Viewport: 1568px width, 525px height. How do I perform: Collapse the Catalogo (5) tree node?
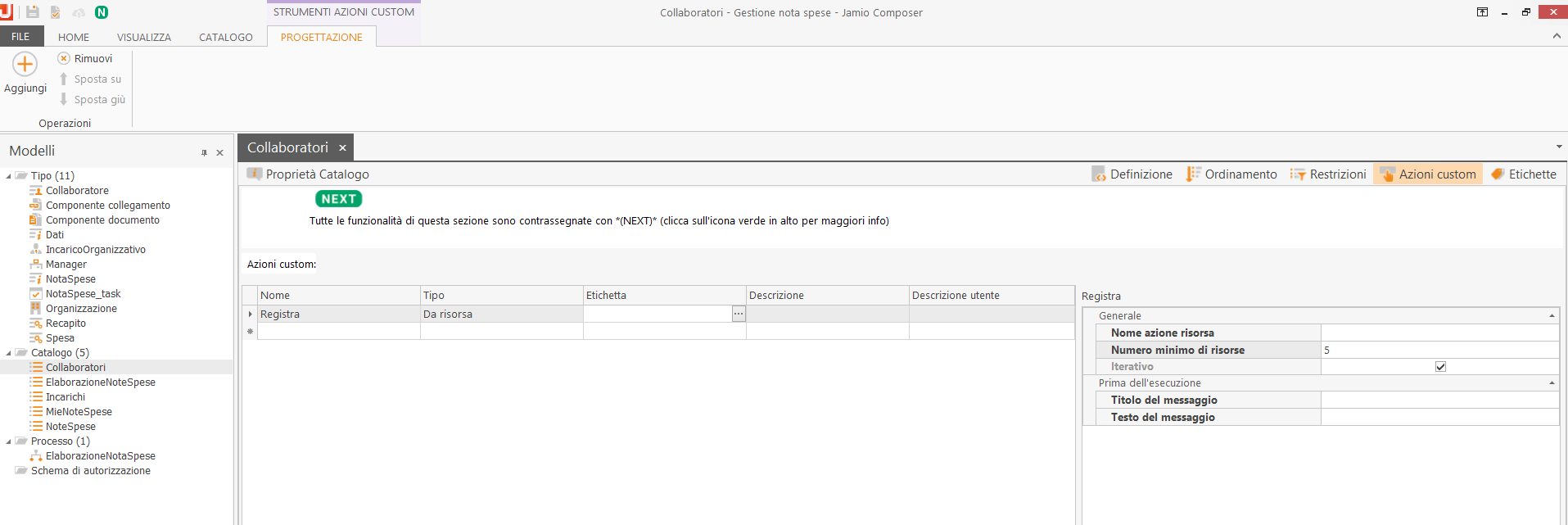point(9,353)
